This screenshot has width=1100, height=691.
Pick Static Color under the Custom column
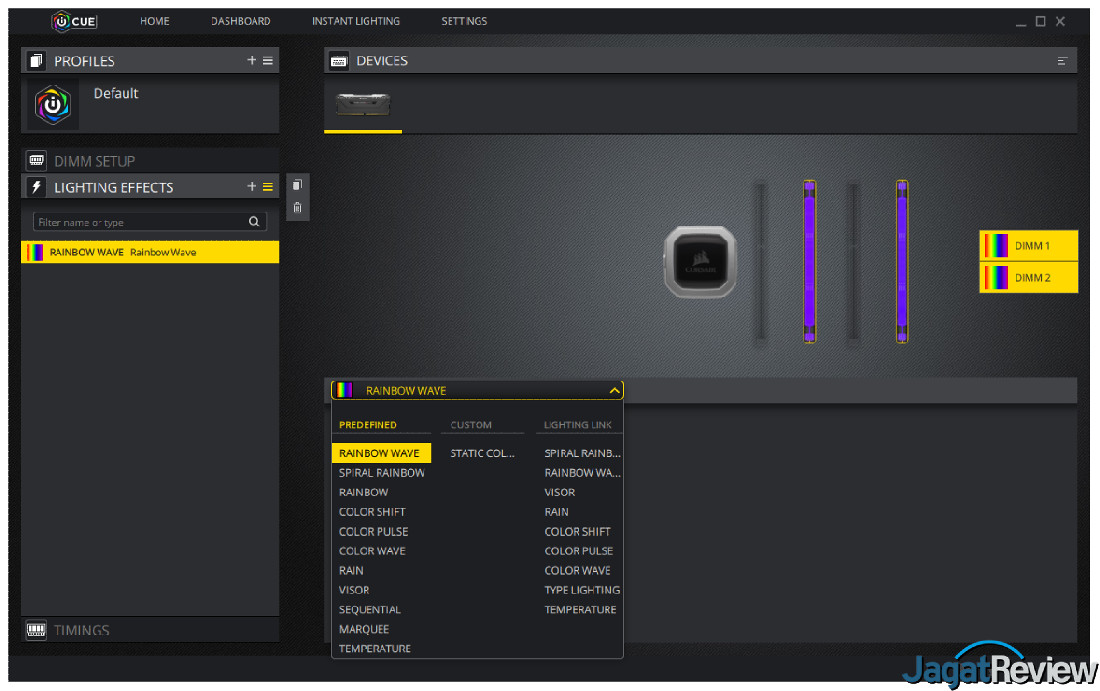pos(482,453)
